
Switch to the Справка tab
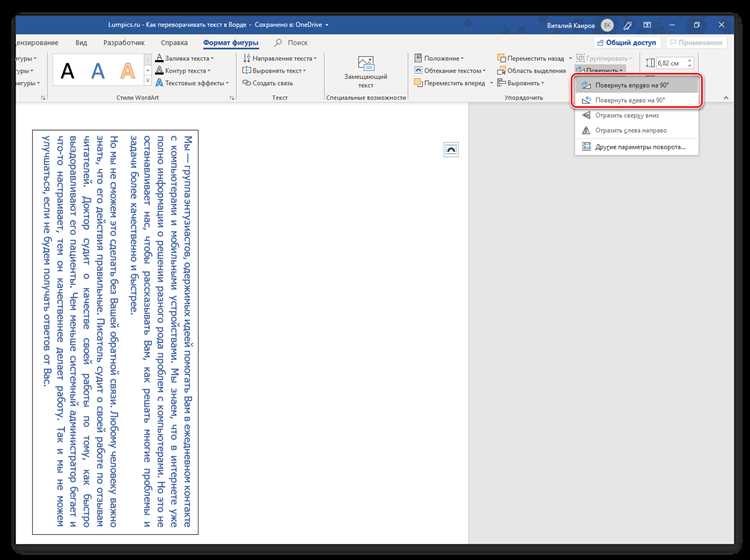coord(174,43)
